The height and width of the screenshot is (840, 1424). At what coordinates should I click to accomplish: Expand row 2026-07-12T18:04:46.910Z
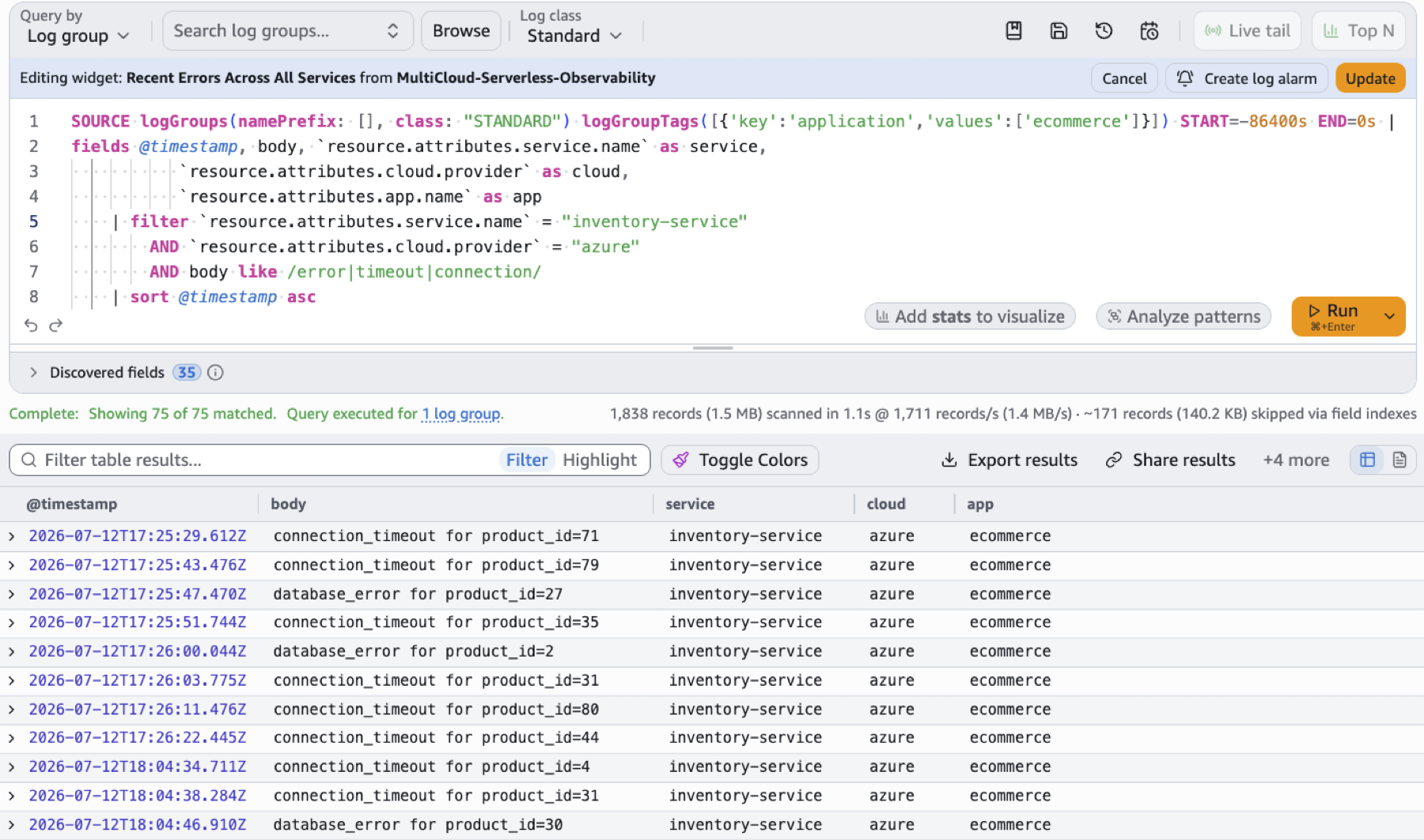pyautogui.click(x=12, y=825)
